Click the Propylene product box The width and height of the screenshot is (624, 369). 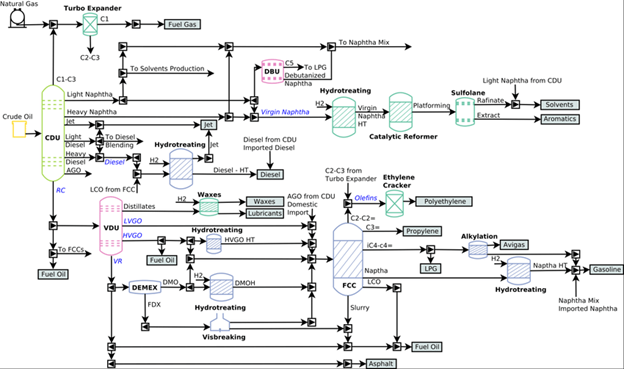coord(422,231)
